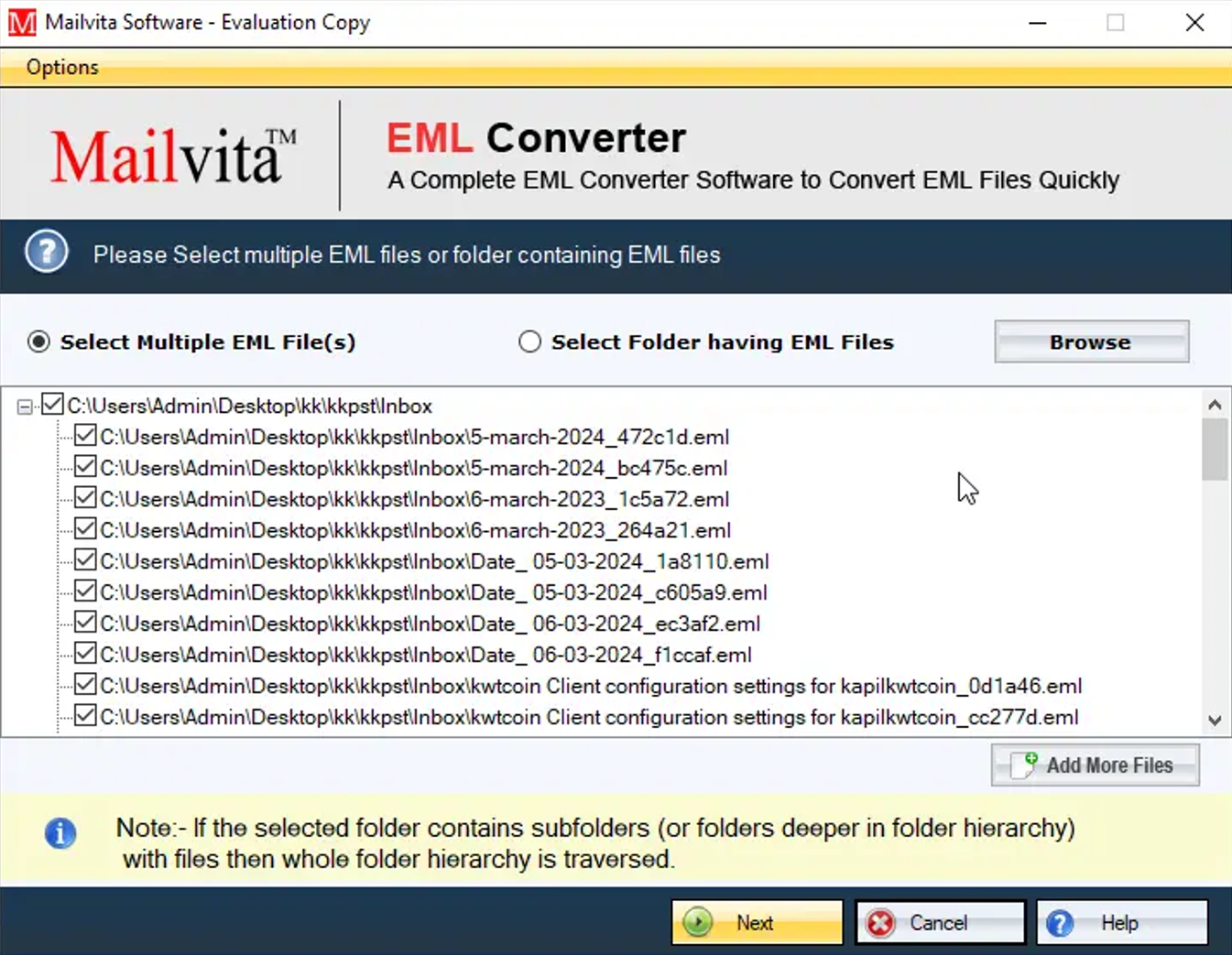Click the file list scroll down arrow
The image size is (1232, 955).
pos(1215,721)
